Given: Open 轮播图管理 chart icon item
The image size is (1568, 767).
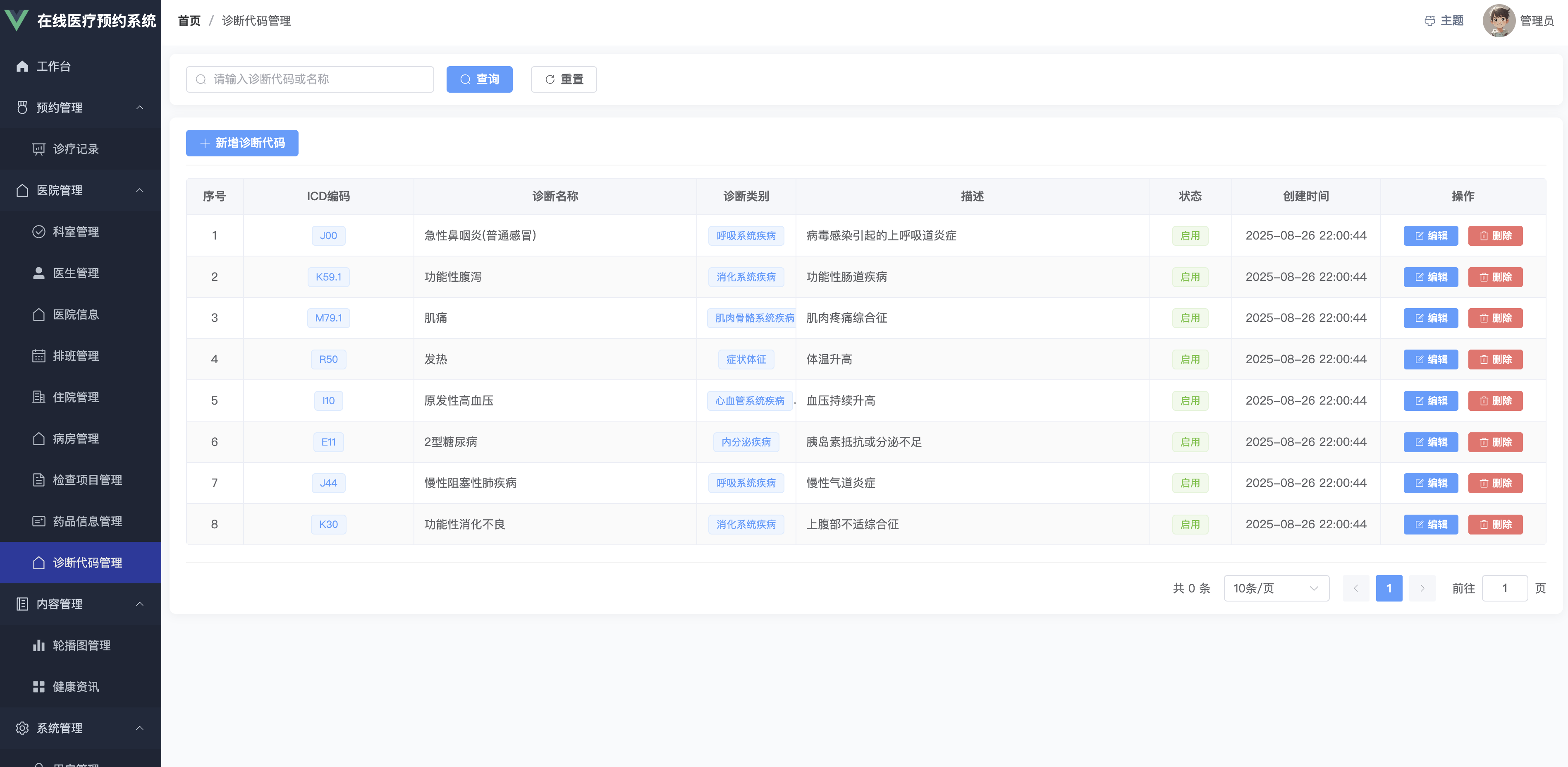Looking at the screenshot, I should click(81, 645).
